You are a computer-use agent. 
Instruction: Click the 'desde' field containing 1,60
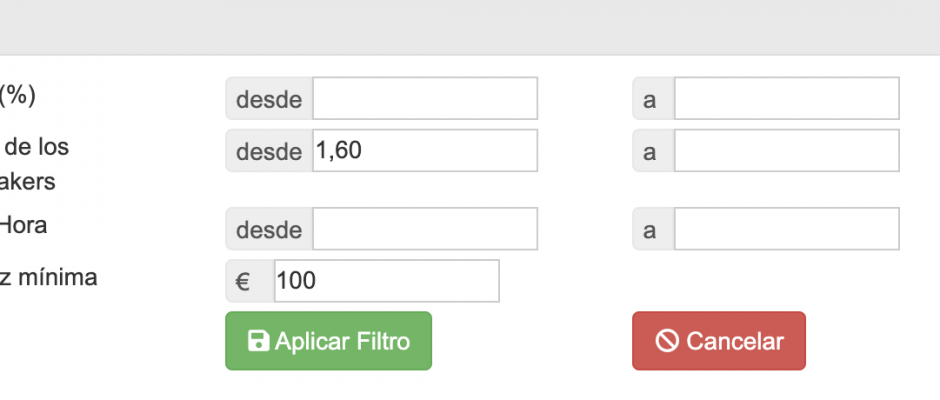tap(425, 151)
